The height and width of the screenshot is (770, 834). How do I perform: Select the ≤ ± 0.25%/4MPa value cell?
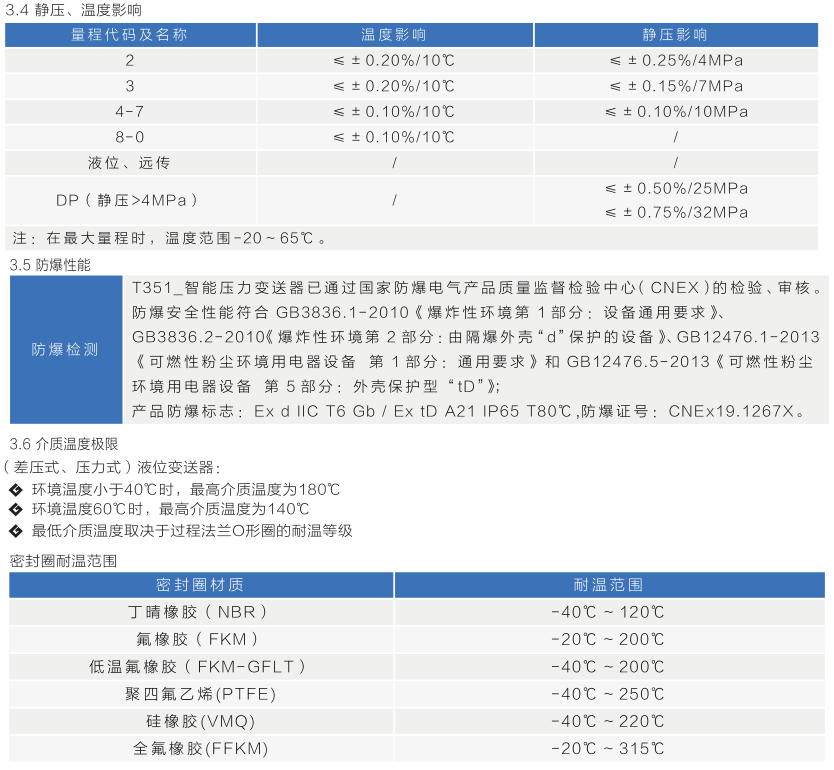(x=678, y=59)
